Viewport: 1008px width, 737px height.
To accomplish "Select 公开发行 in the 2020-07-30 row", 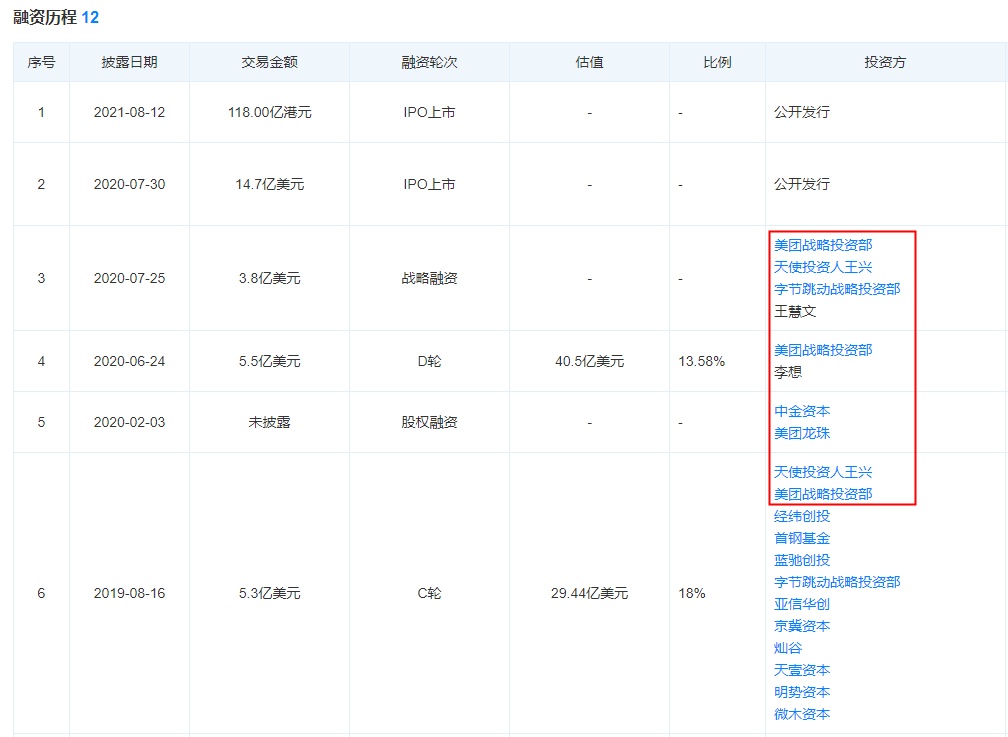I will tap(802, 184).
